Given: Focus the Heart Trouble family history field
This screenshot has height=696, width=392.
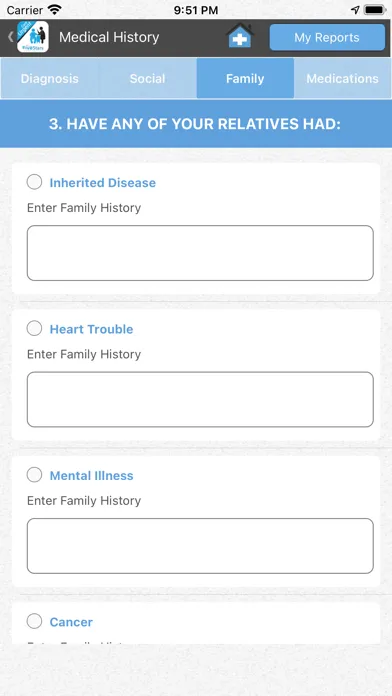Looking at the screenshot, I should point(200,399).
